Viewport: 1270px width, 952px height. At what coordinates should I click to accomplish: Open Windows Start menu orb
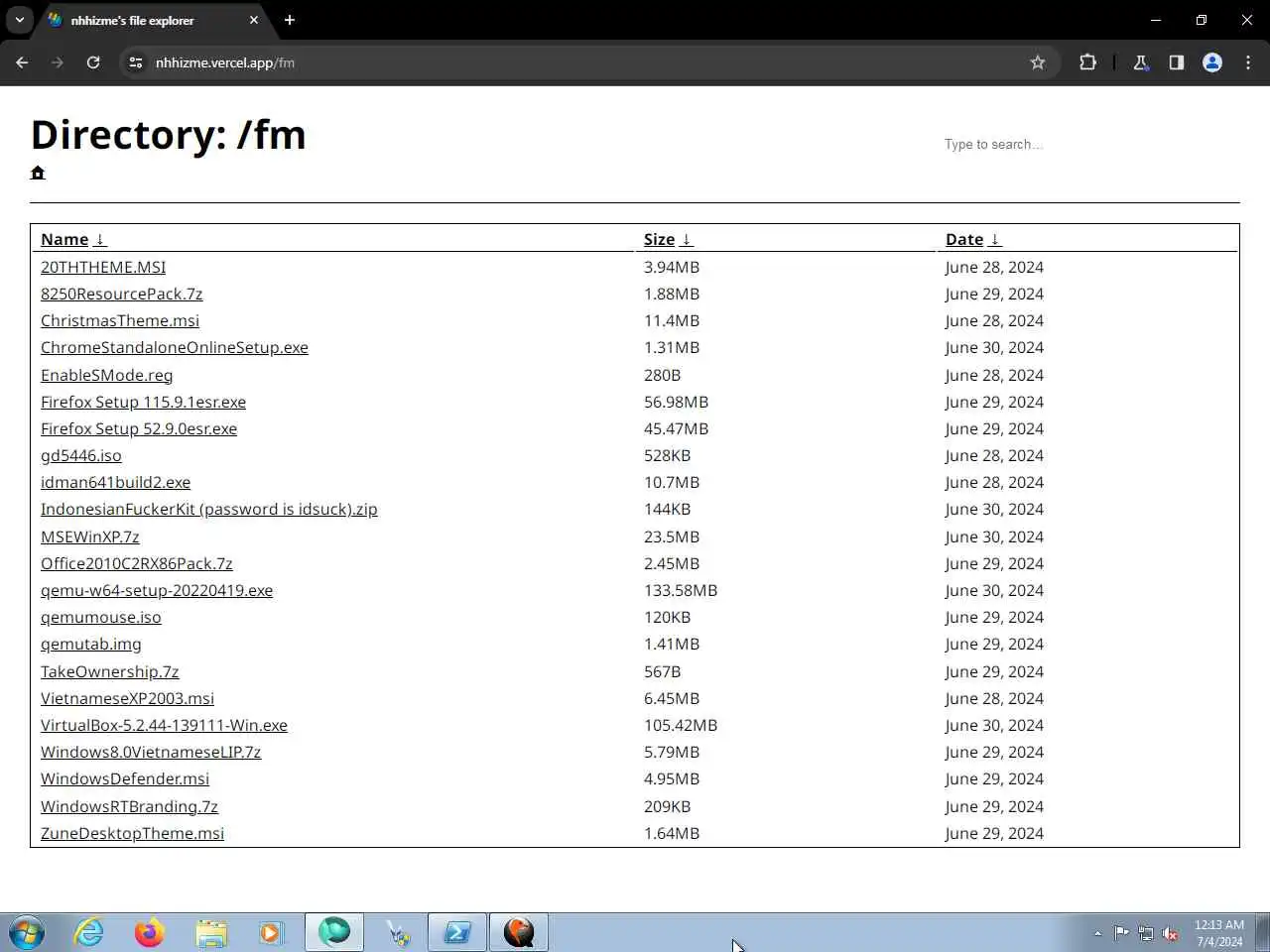27,932
